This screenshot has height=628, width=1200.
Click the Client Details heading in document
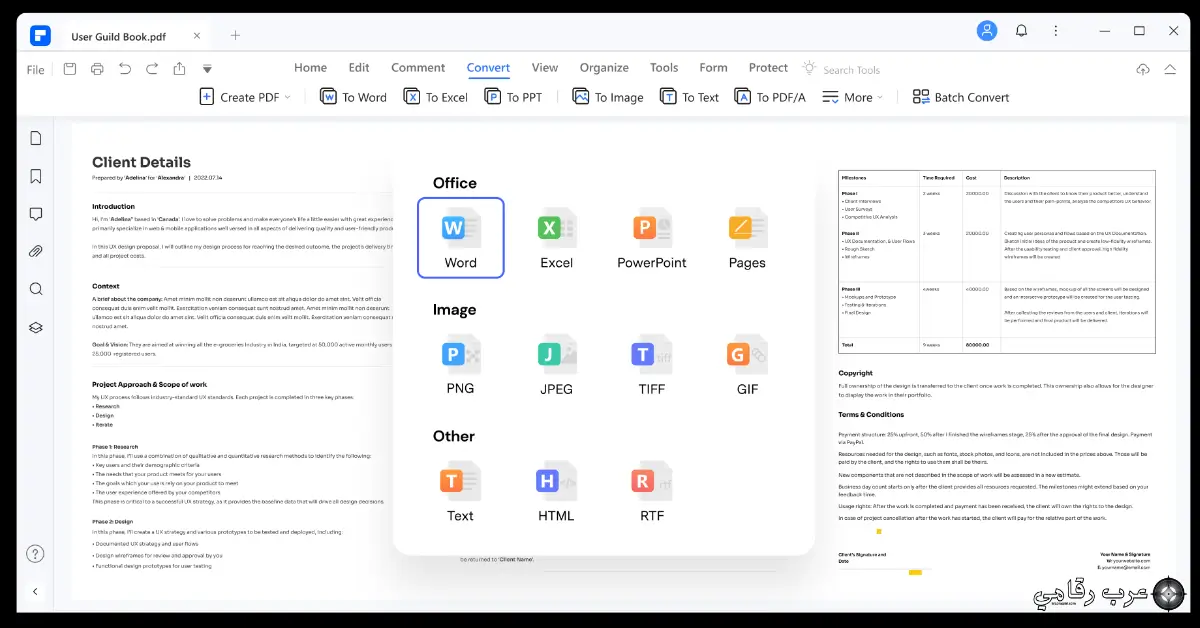point(141,162)
